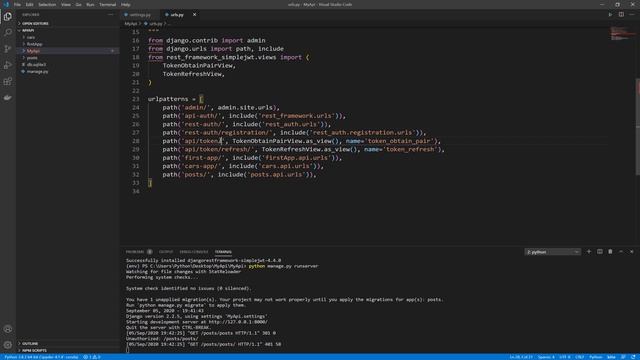Open the Help menu
This screenshot has width=640, height=360.
(126, 4)
